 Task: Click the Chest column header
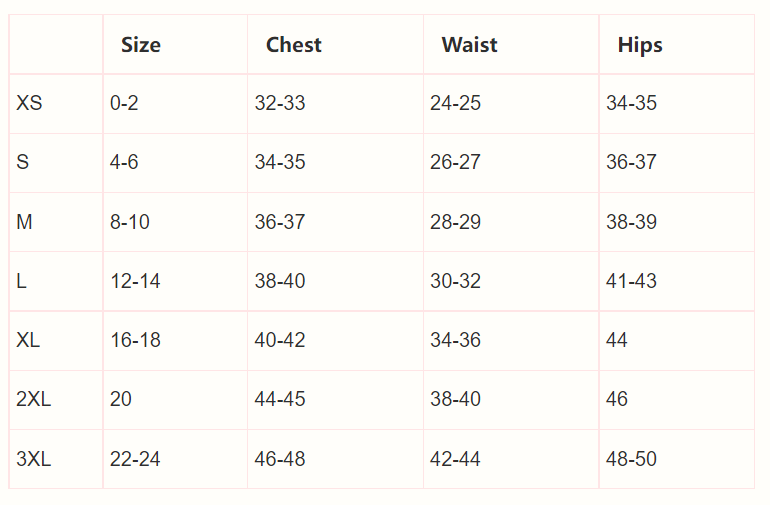pos(294,45)
